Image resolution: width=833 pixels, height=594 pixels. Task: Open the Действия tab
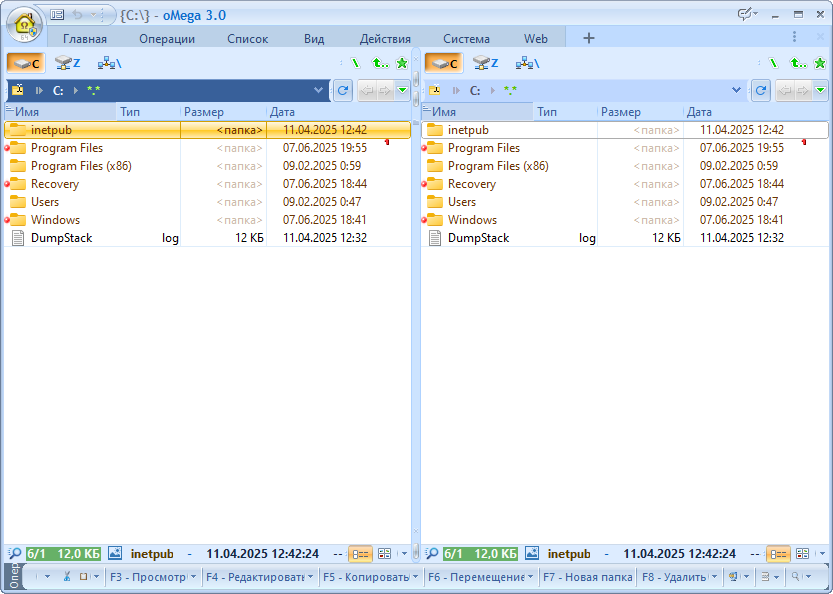pos(385,39)
